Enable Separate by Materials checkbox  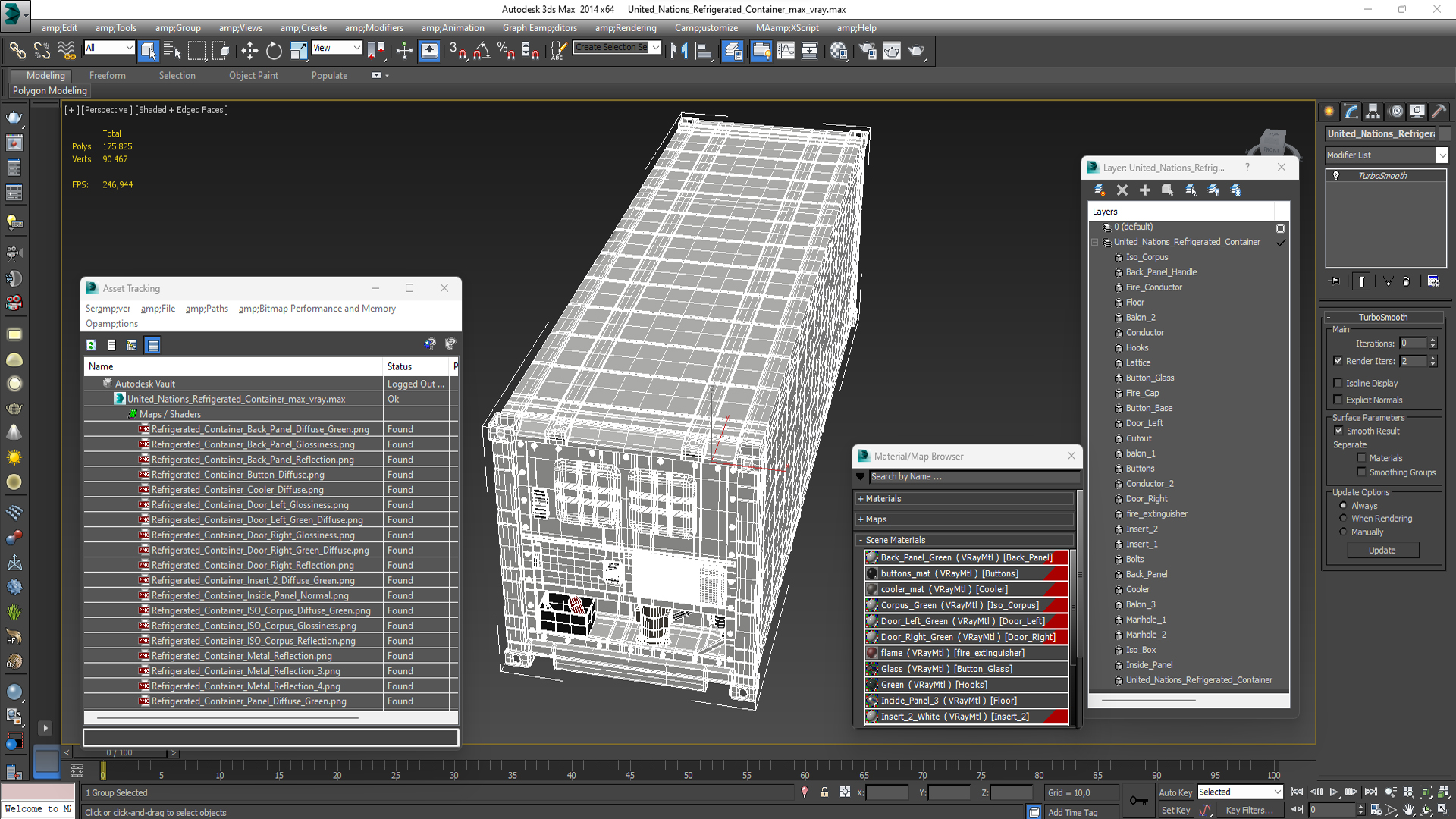pyautogui.click(x=1362, y=458)
